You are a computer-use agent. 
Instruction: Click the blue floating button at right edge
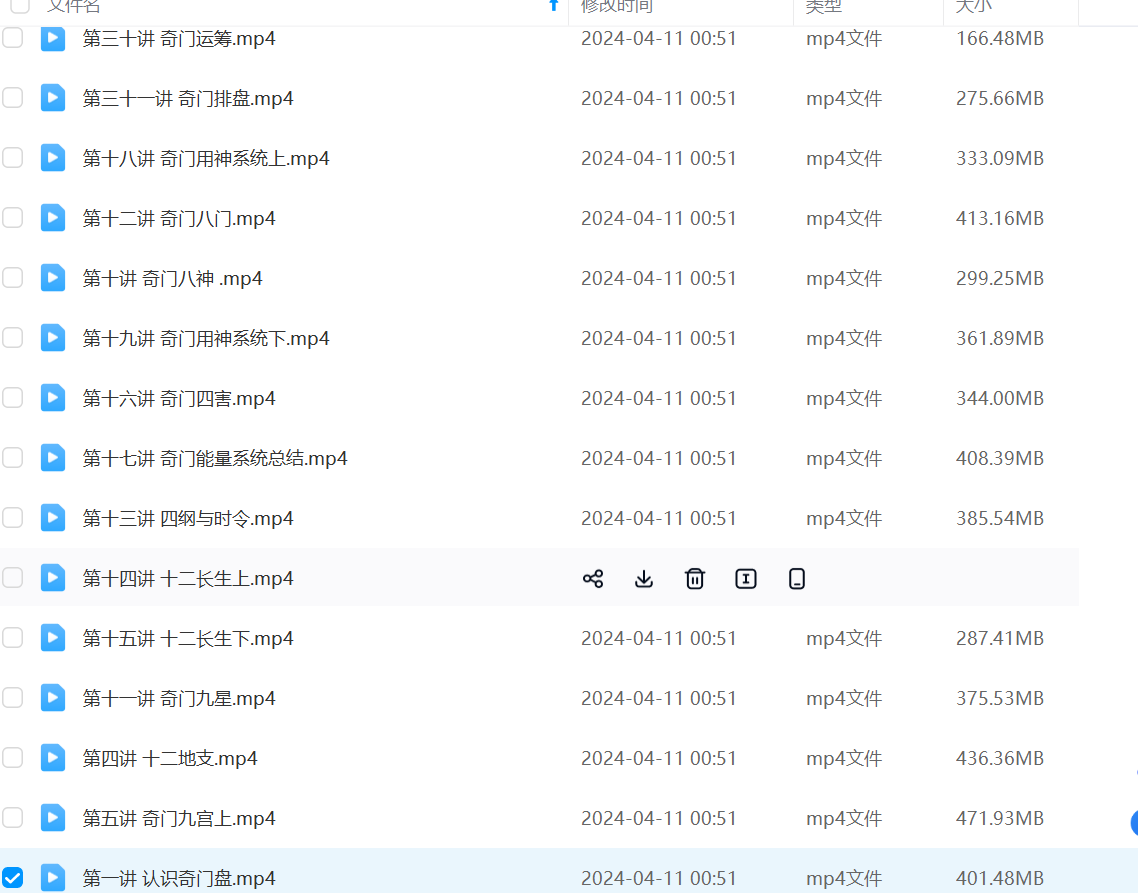[x=1134, y=823]
